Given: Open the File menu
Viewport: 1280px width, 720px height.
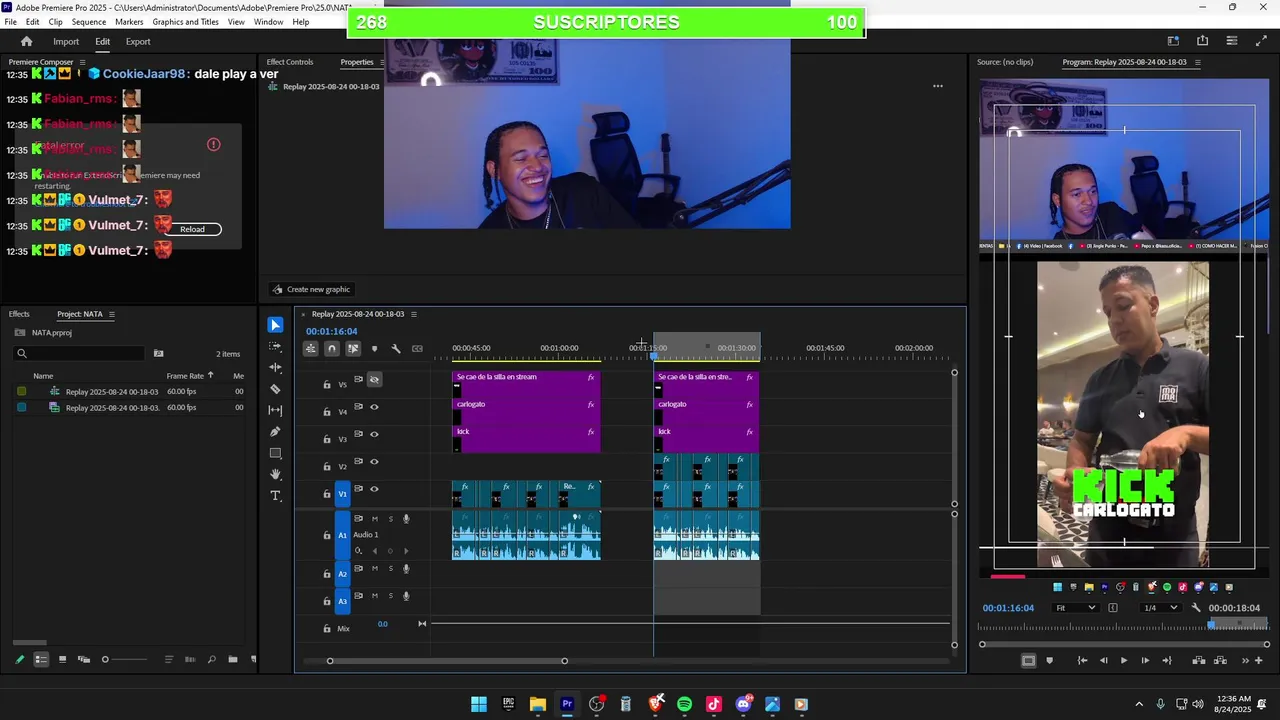Looking at the screenshot, I should (x=10, y=22).
